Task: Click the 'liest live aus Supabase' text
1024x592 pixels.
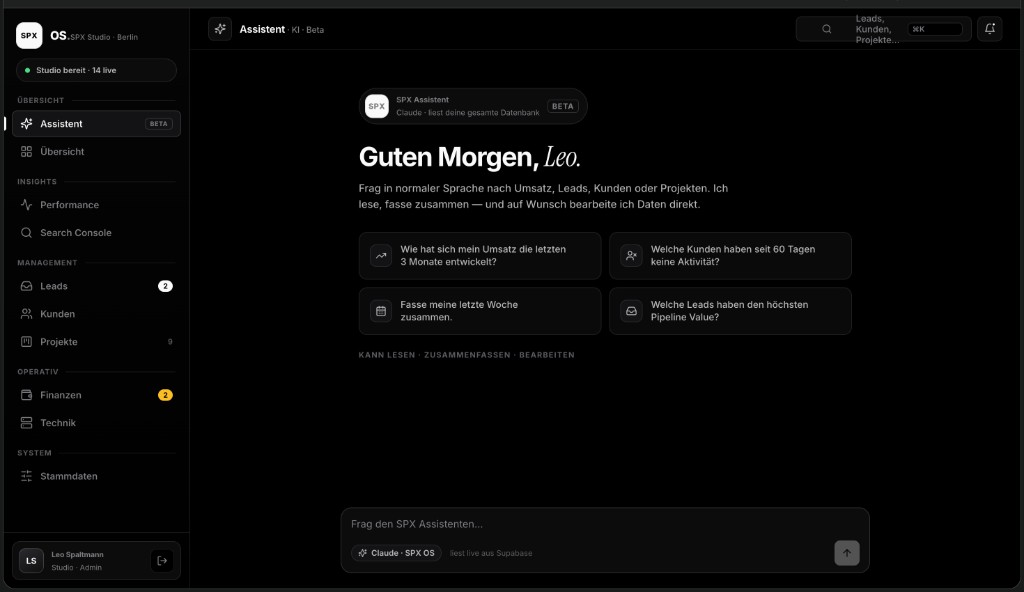Action: pos(491,553)
